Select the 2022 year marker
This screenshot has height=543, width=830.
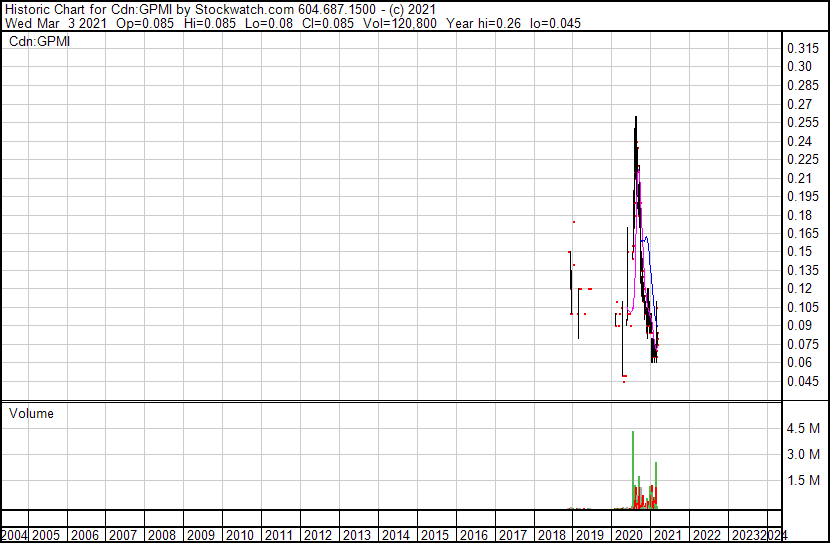[x=708, y=535]
